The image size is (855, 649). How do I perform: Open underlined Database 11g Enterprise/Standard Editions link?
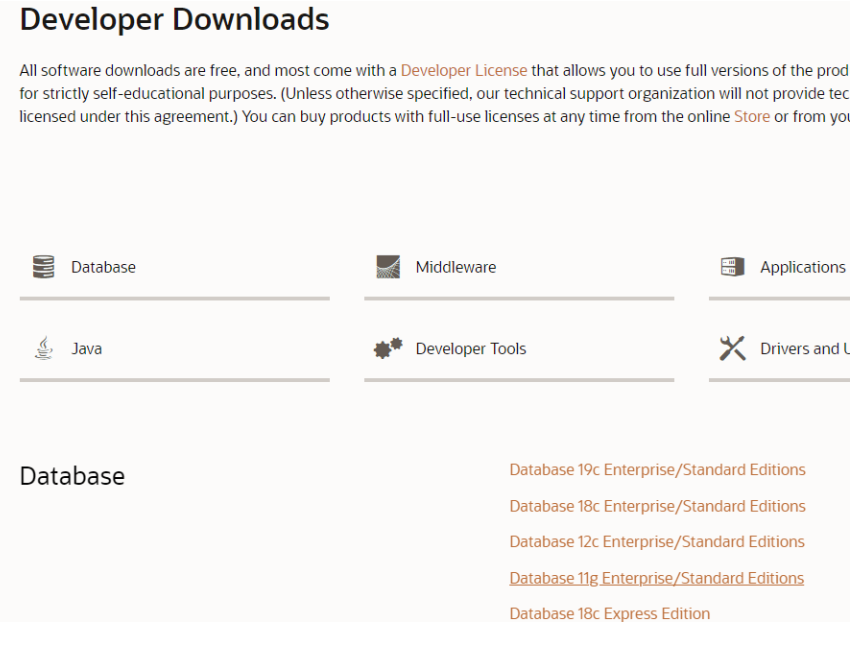656,578
